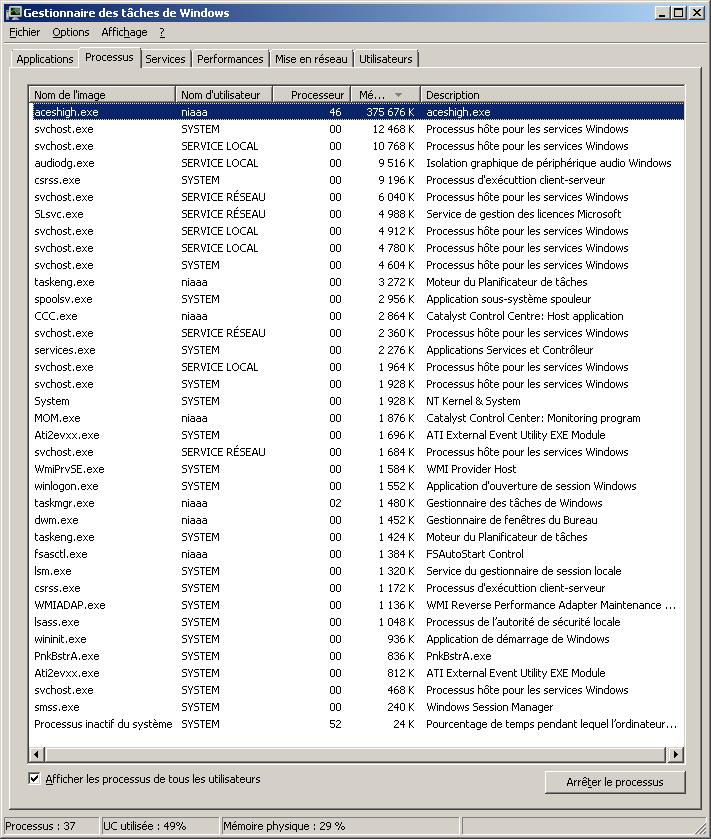Sort by Processeur column header
711x839 pixels.
(x=312, y=95)
